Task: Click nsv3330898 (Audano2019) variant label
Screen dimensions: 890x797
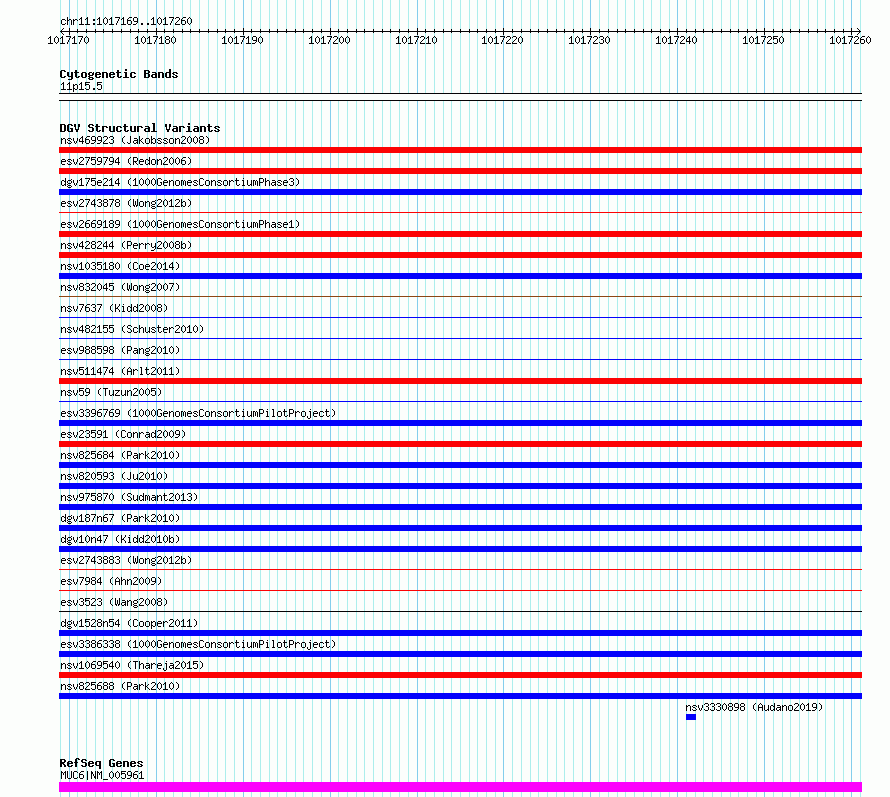Action: (754, 707)
